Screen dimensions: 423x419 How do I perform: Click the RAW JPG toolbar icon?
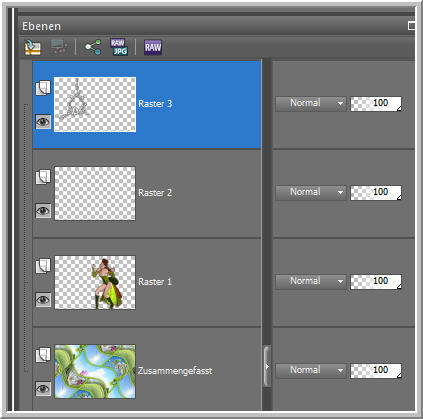point(119,47)
